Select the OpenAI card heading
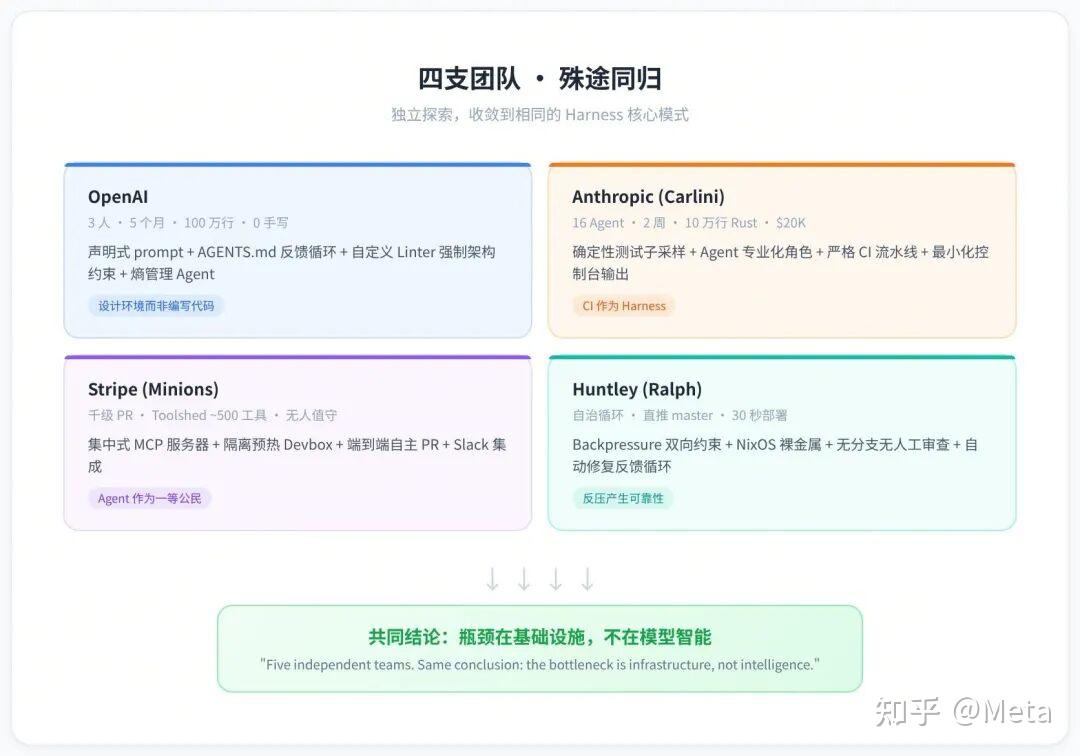1080x756 pixels. [x=118, y=197]
